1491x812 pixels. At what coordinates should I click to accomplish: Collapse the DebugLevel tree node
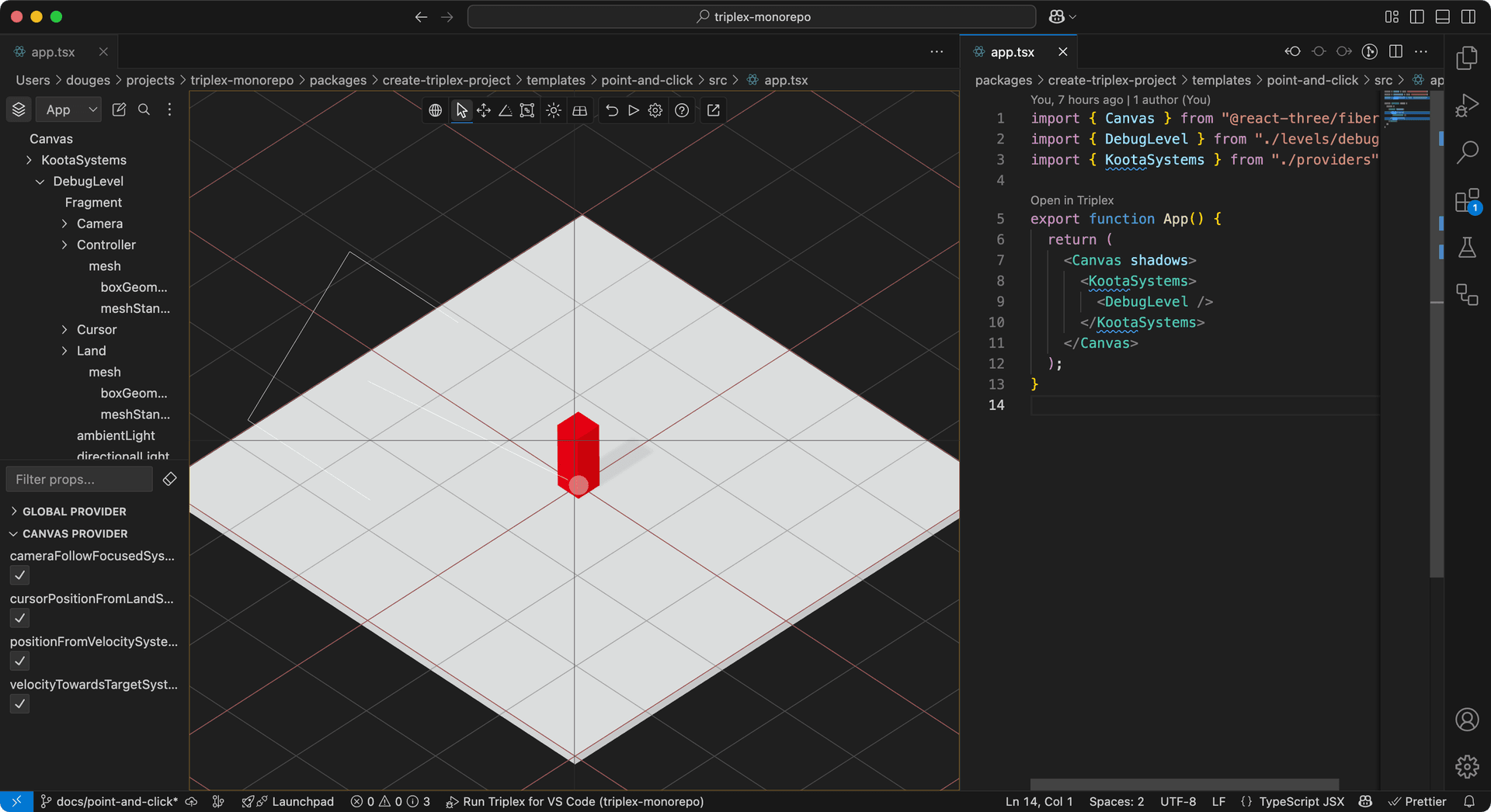pos(40,182)
